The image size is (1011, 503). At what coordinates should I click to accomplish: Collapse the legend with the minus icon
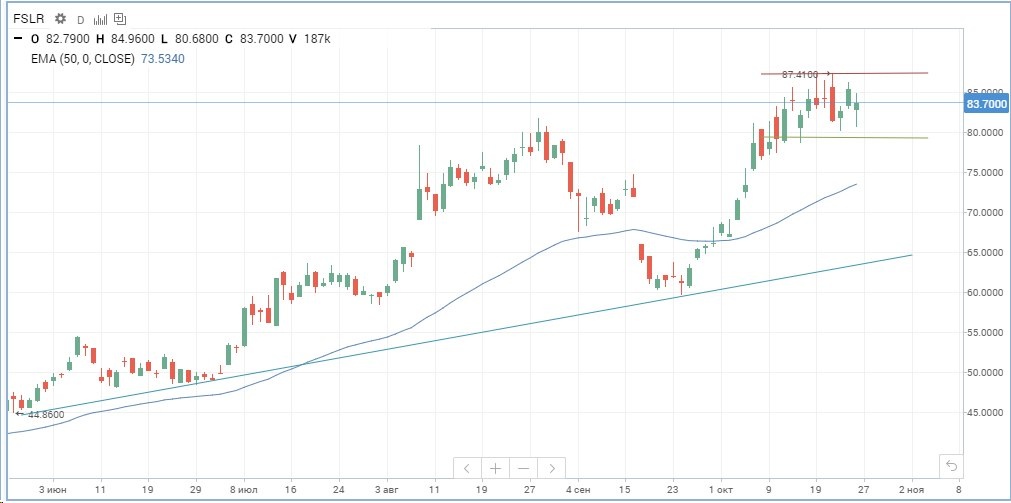(x=18, y=39)
